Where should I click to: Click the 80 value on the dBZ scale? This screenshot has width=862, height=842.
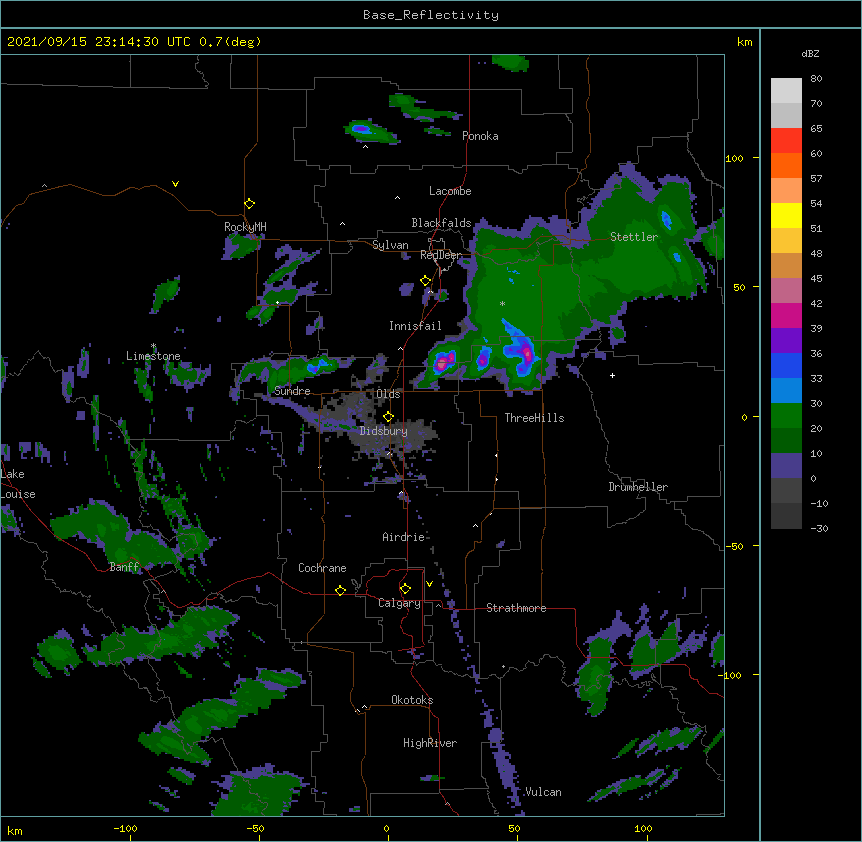tap(816, 79)
